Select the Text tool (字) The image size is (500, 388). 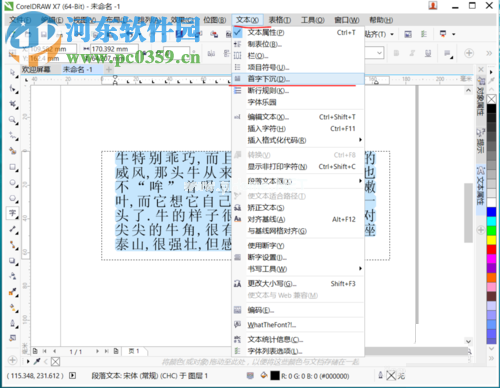click(x=13, y=213)
